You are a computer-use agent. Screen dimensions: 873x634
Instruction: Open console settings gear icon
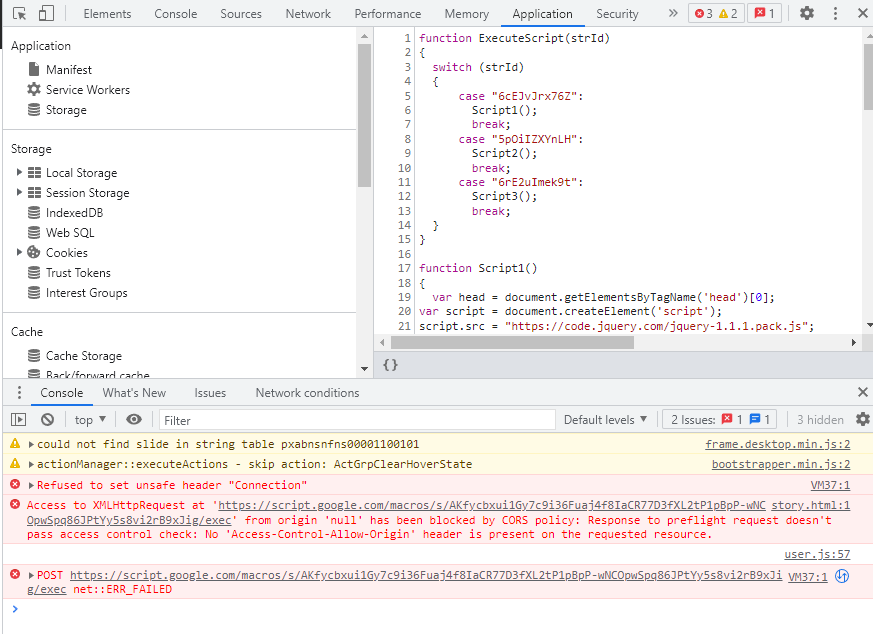pyautogui.click(x=862, y=420)
